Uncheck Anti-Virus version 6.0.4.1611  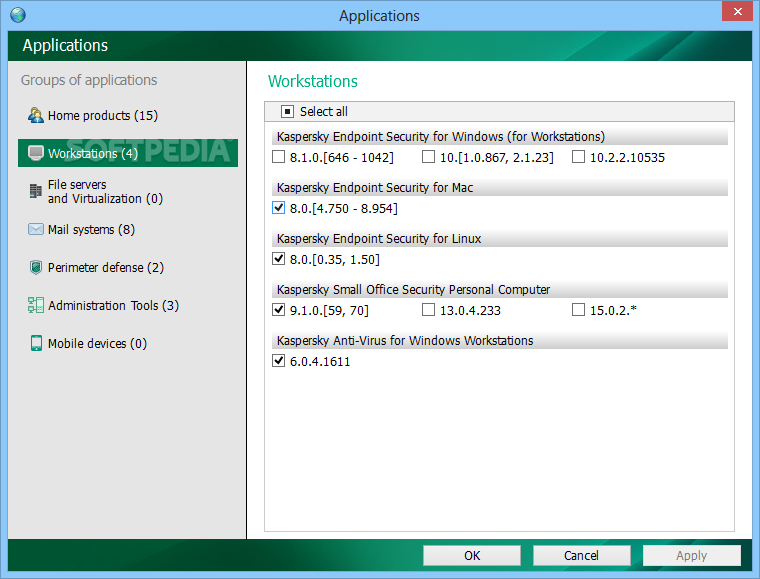(x=278, y=360)
